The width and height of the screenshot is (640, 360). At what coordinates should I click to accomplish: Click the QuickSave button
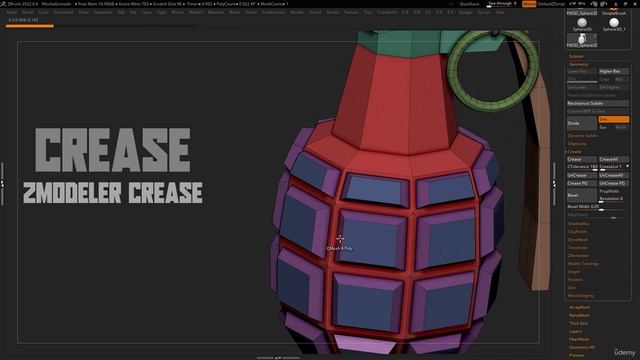coord(469,4)
